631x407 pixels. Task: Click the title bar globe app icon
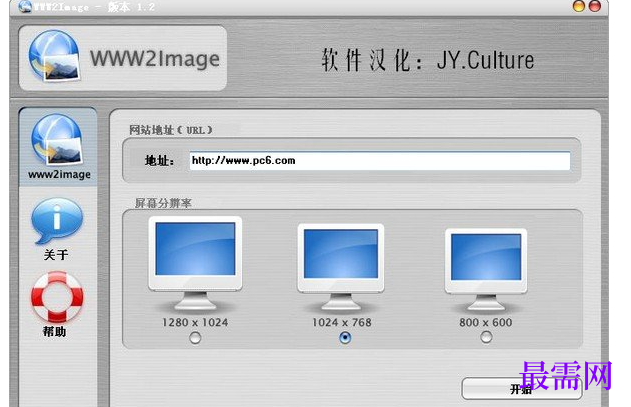[25, 6]
